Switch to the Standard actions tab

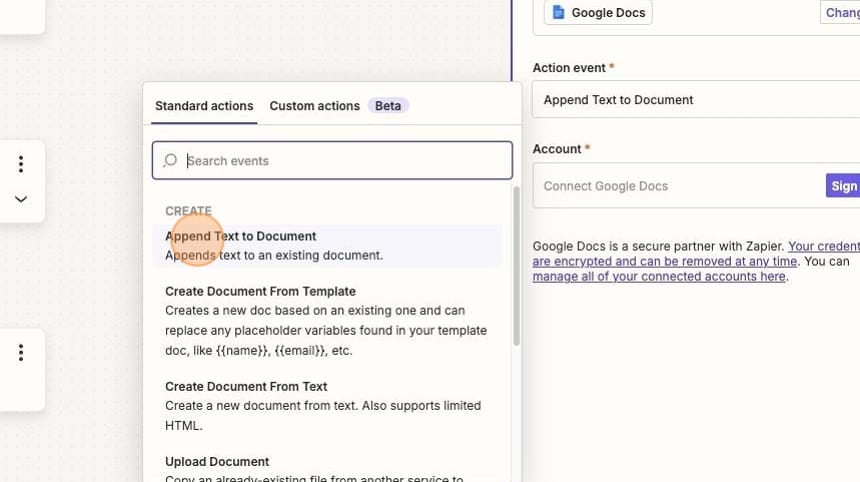[204, 106]
